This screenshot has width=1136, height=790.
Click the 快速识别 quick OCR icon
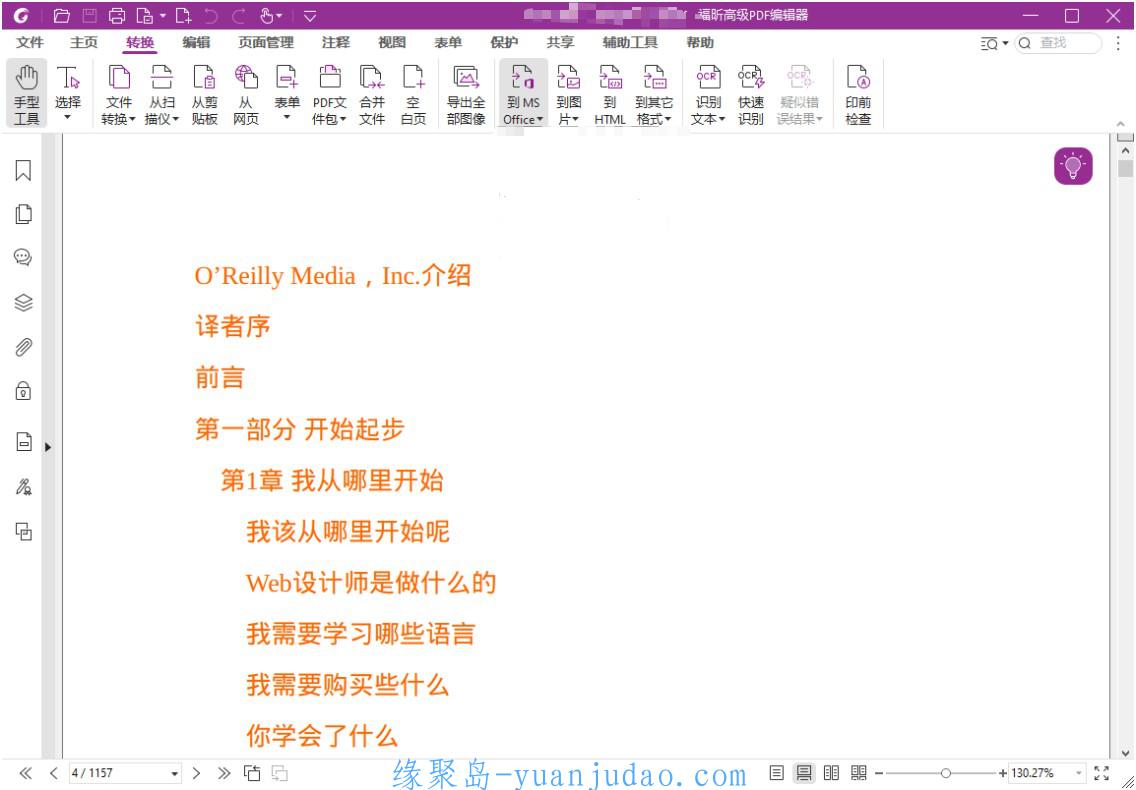[x=751, y=94]
